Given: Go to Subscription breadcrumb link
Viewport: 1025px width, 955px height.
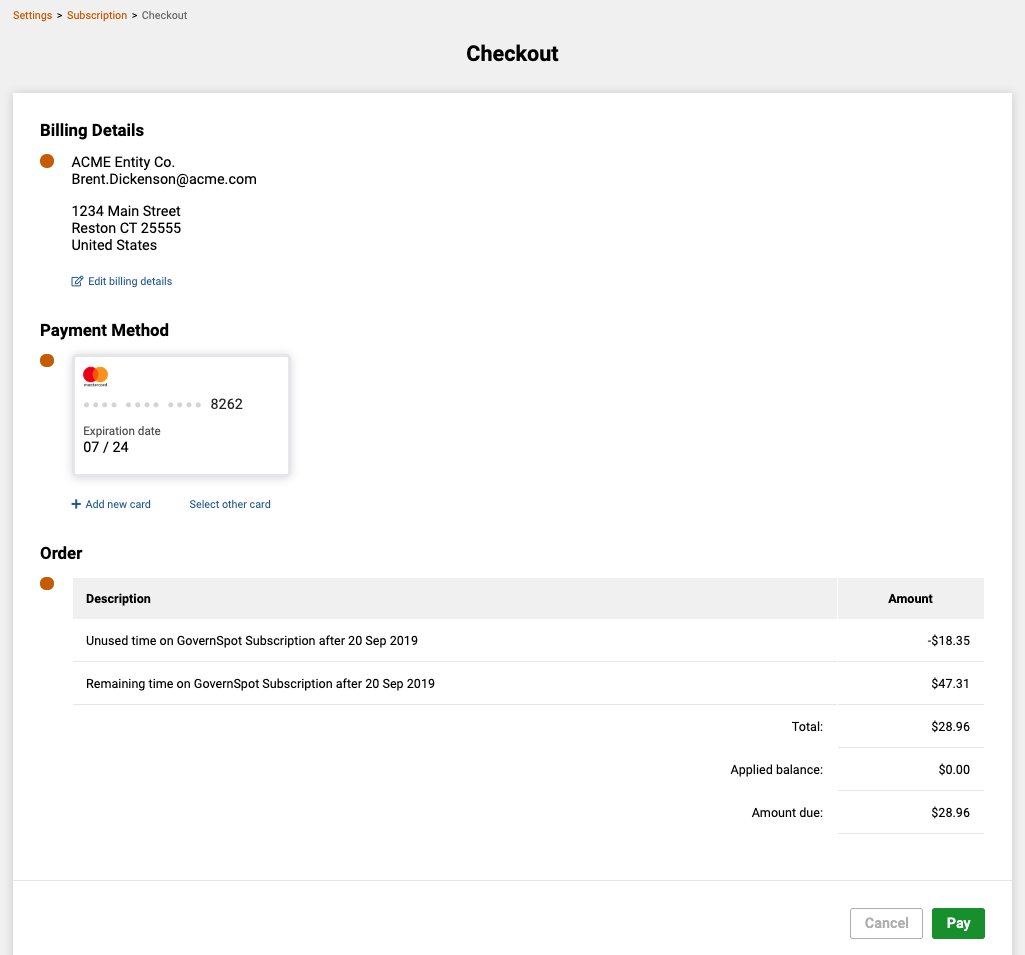Looking at the screenshot, I should (x=97, y=15).
